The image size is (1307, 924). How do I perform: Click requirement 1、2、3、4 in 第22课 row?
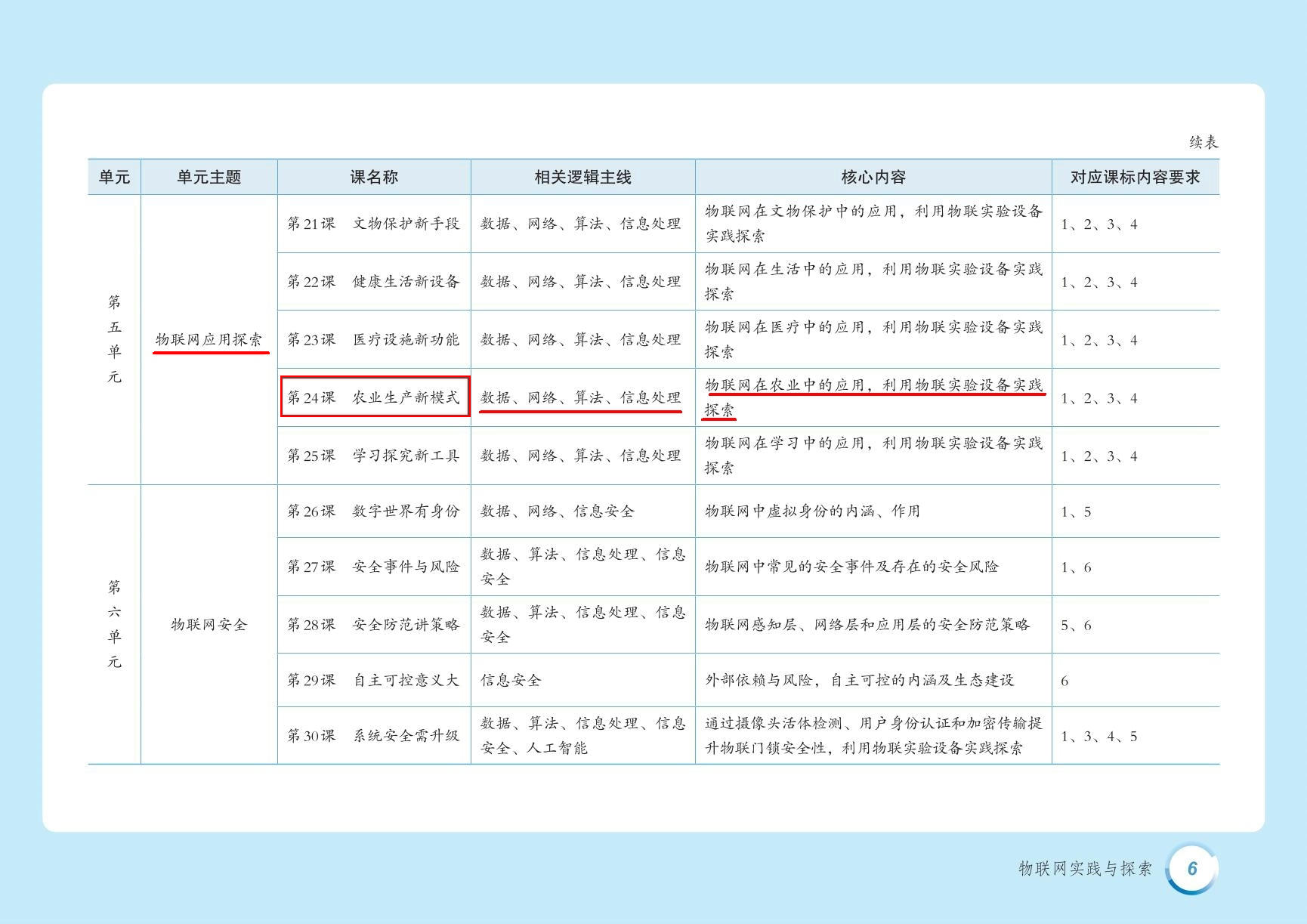point(1099,283)
